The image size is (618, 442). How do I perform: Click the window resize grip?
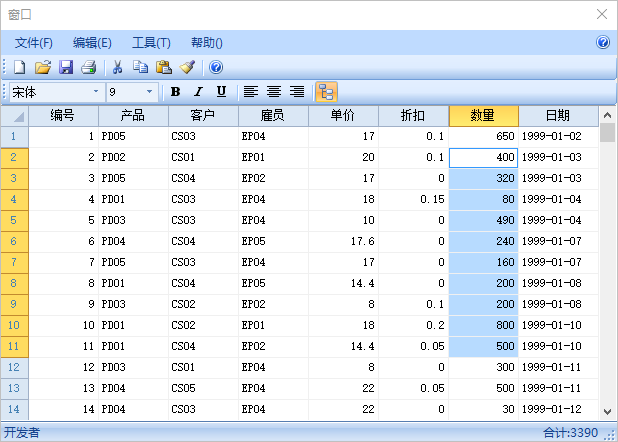click(611, 435)
